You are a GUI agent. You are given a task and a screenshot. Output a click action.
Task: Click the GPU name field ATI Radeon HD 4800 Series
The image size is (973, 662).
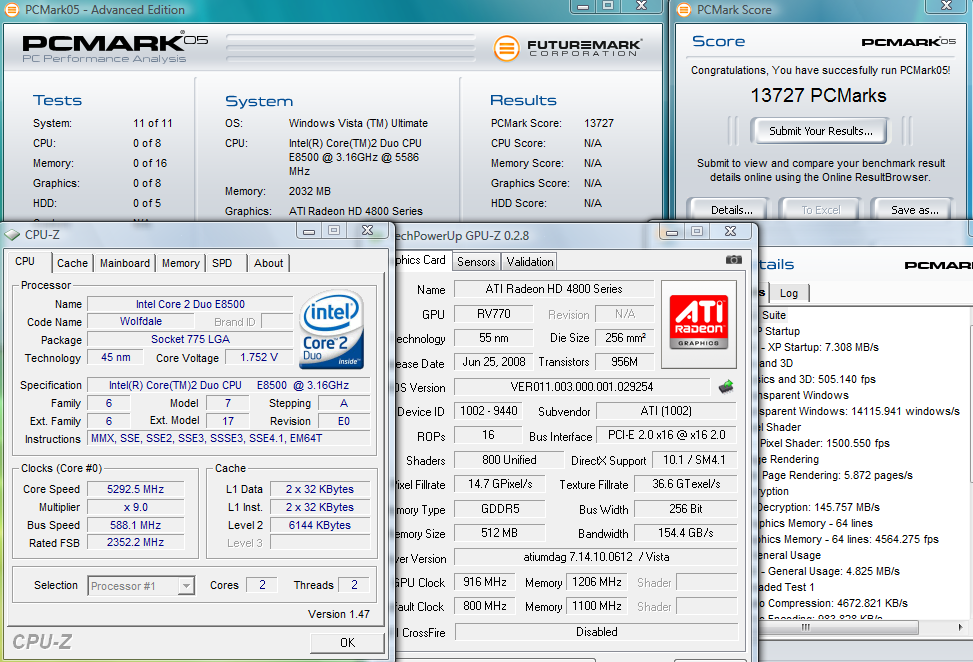click(x=554, y=289)
